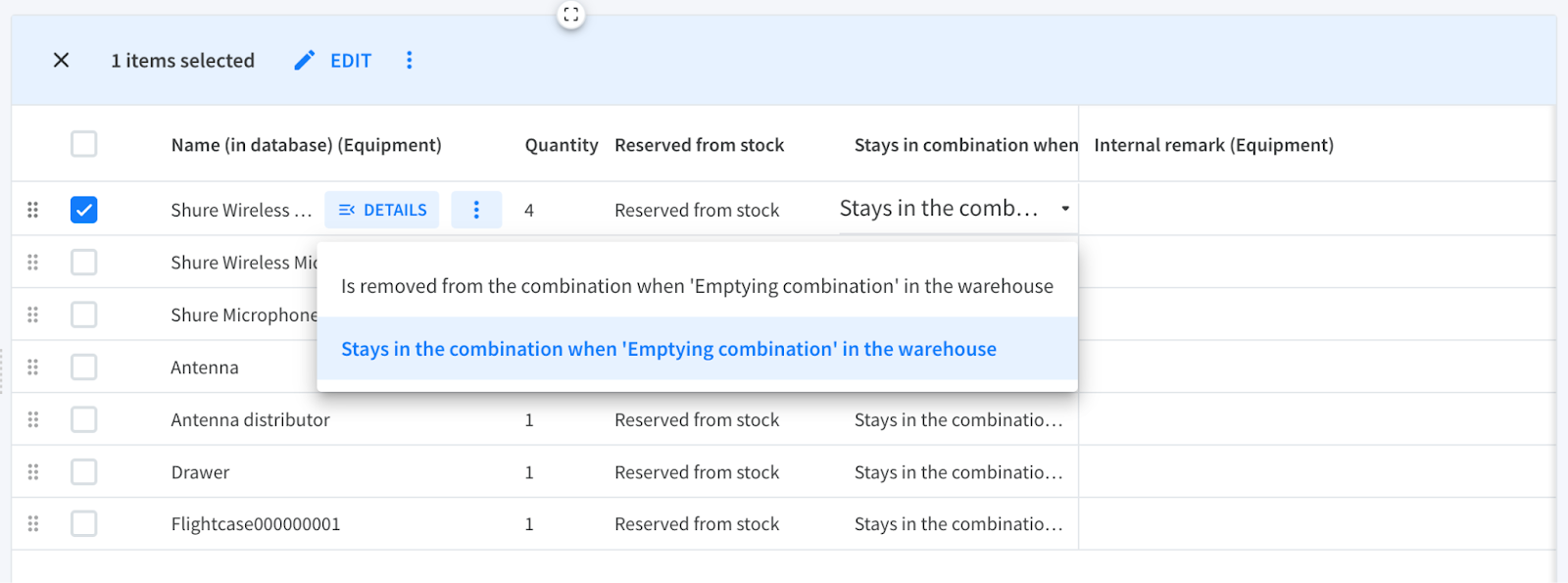Toggle the select-all checkbox in the header
Screen dimensions: 1568x583
(x=84, y=145)
